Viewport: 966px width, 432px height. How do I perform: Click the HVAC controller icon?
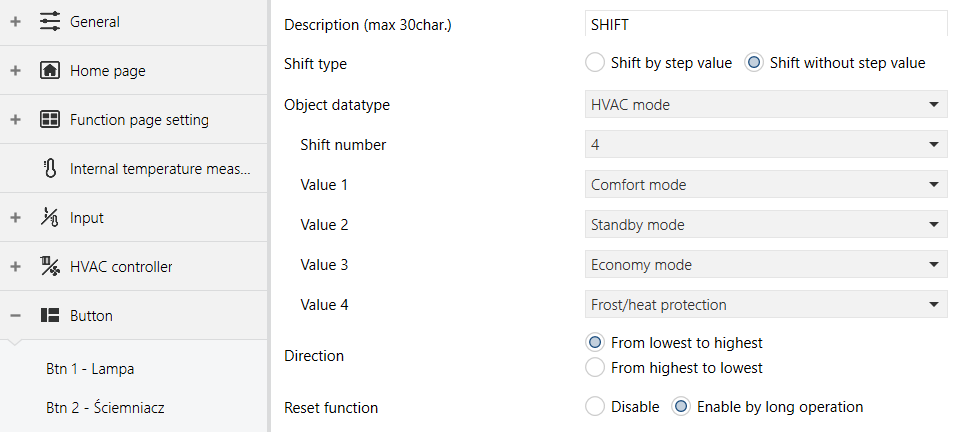[x=50, y=266]
